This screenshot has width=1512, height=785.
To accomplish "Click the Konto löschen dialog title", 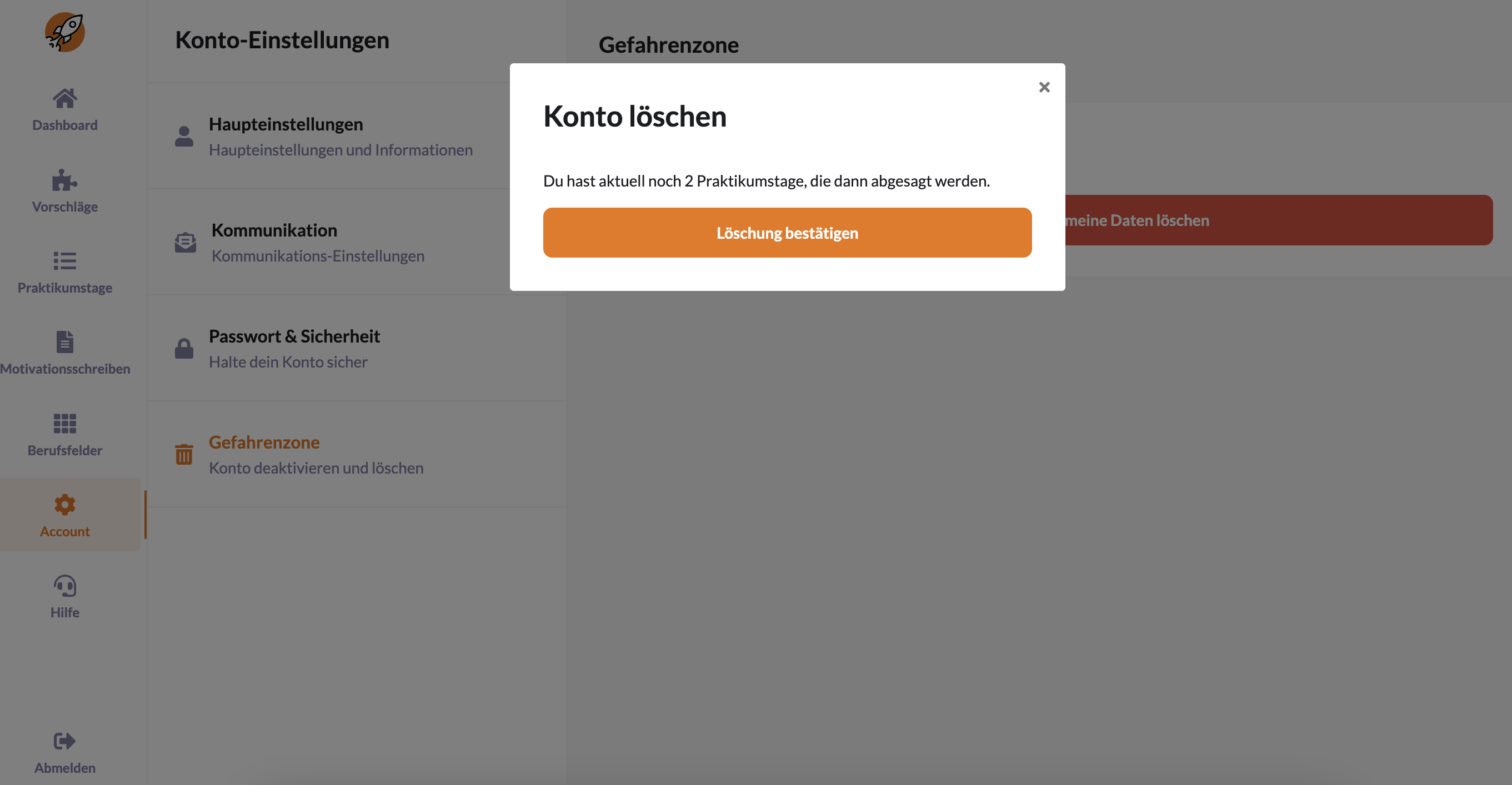I will tap(634, 116).
